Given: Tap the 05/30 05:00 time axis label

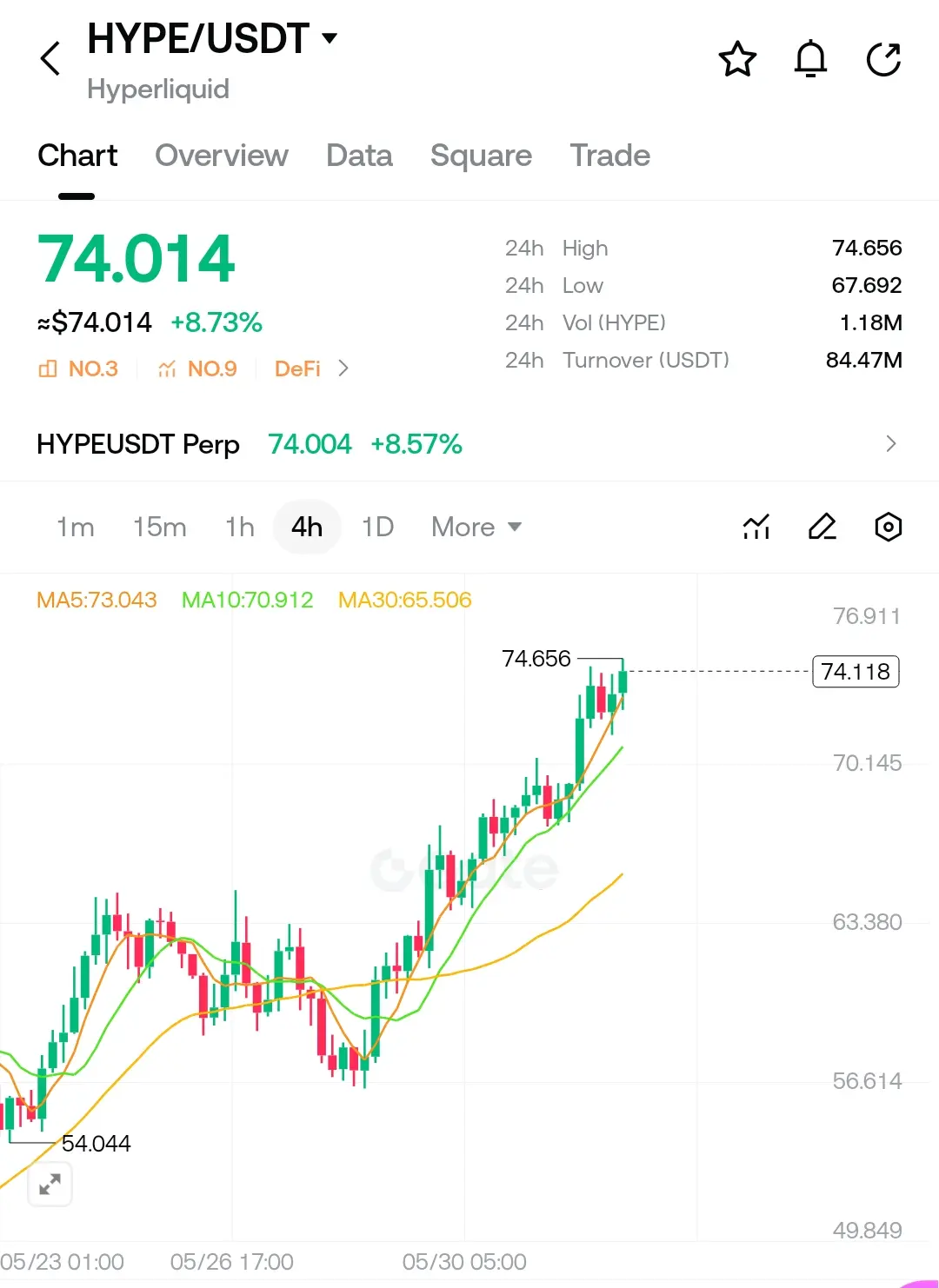Looking at the screenshot, I should [464, 1262].
